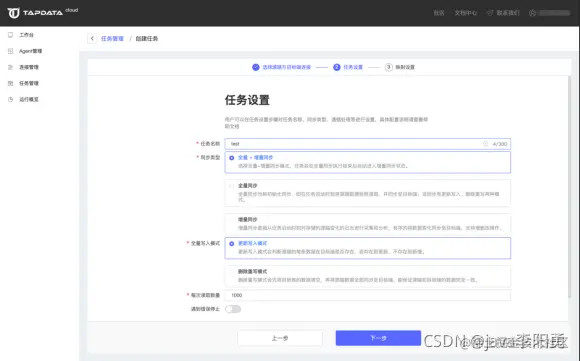The height and width of the screenshot is (361, 580).
Task: Click the 每次读取数量 input field
Action: tap(367, 295)
